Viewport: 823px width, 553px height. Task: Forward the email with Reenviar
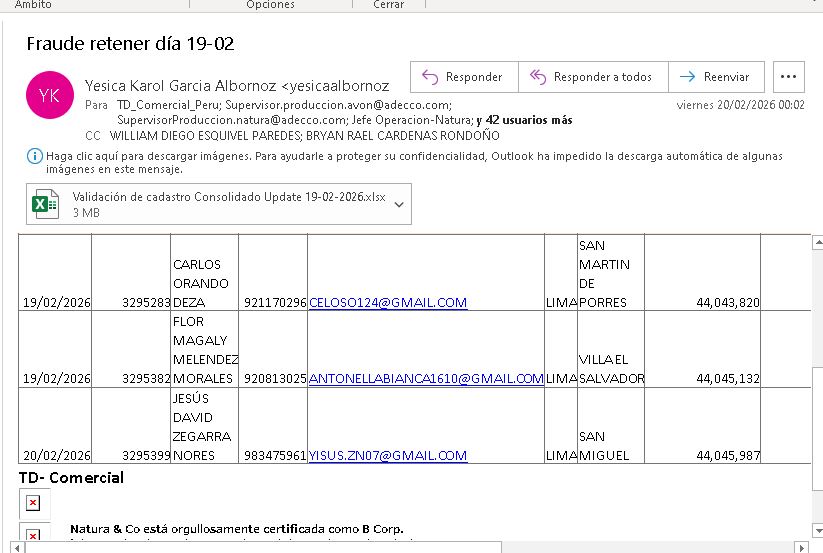[716, 77]
